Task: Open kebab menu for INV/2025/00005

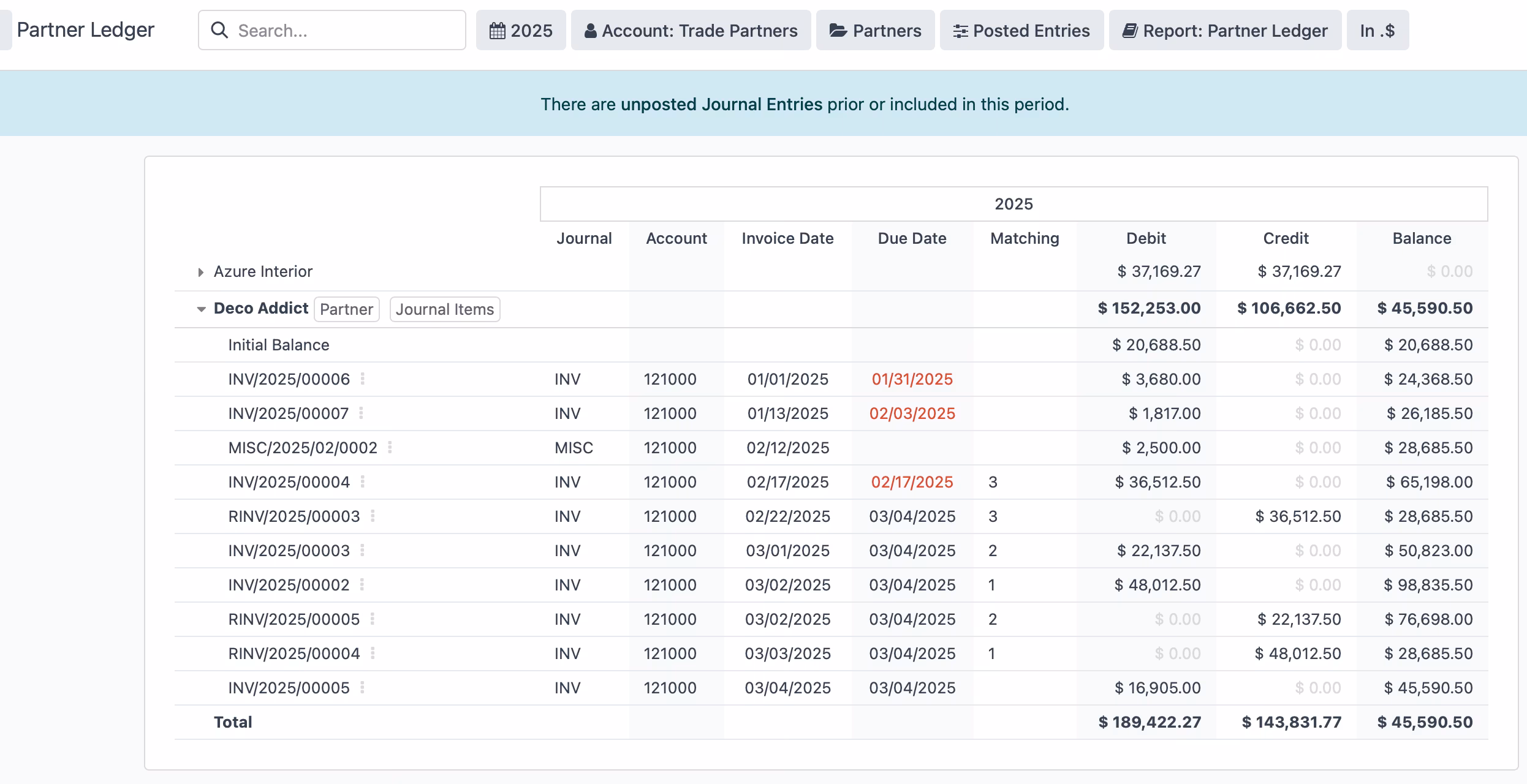Action: click(x=363, y=687)
